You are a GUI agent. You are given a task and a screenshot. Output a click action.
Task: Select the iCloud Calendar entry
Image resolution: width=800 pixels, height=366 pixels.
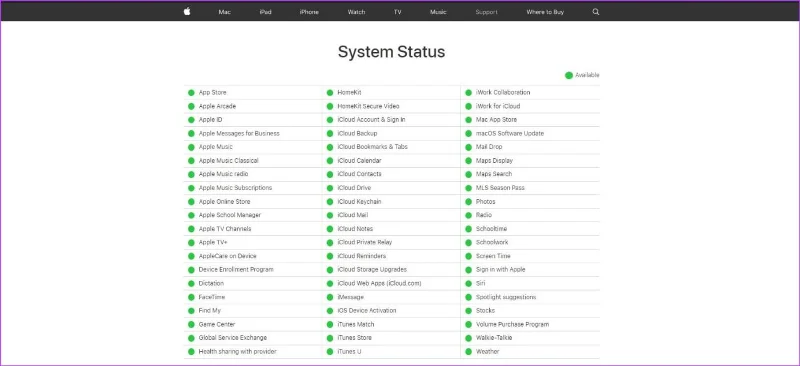[359, 161]
